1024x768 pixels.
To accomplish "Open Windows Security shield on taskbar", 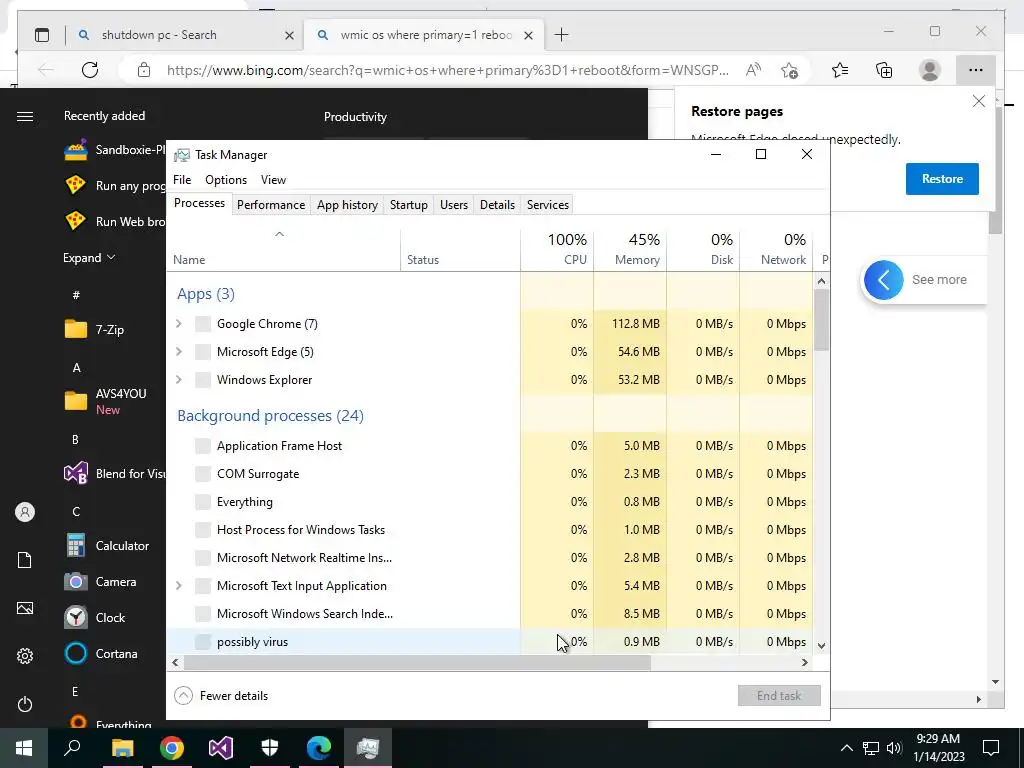I will [x=270, y=748].
